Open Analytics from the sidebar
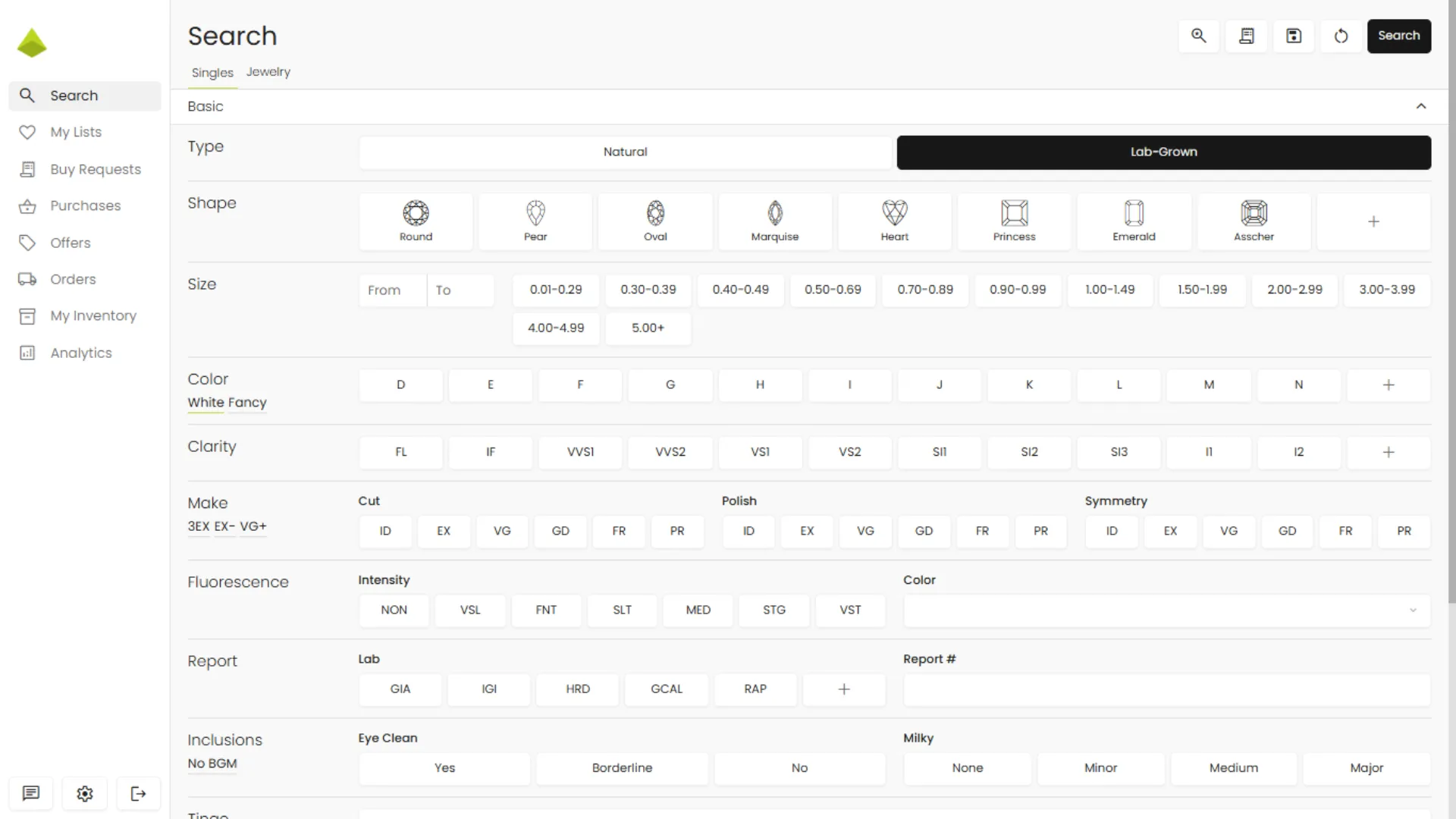Screen dimensions: 1456x819 80,353
